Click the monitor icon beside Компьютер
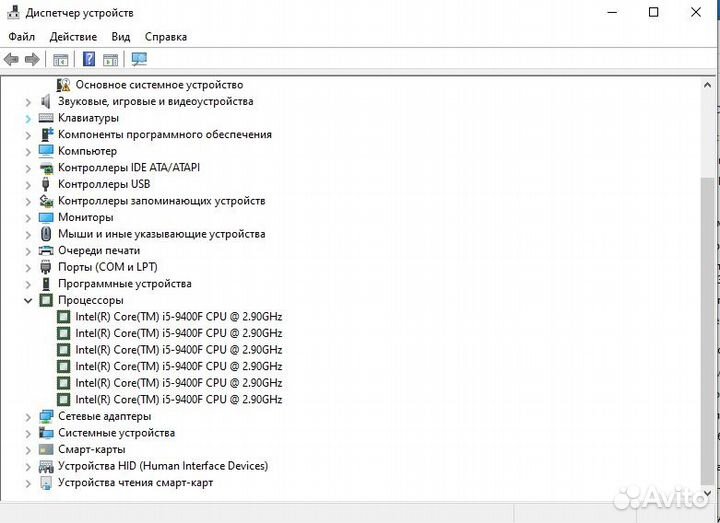The image size is (720, 523). coord(46,151)
